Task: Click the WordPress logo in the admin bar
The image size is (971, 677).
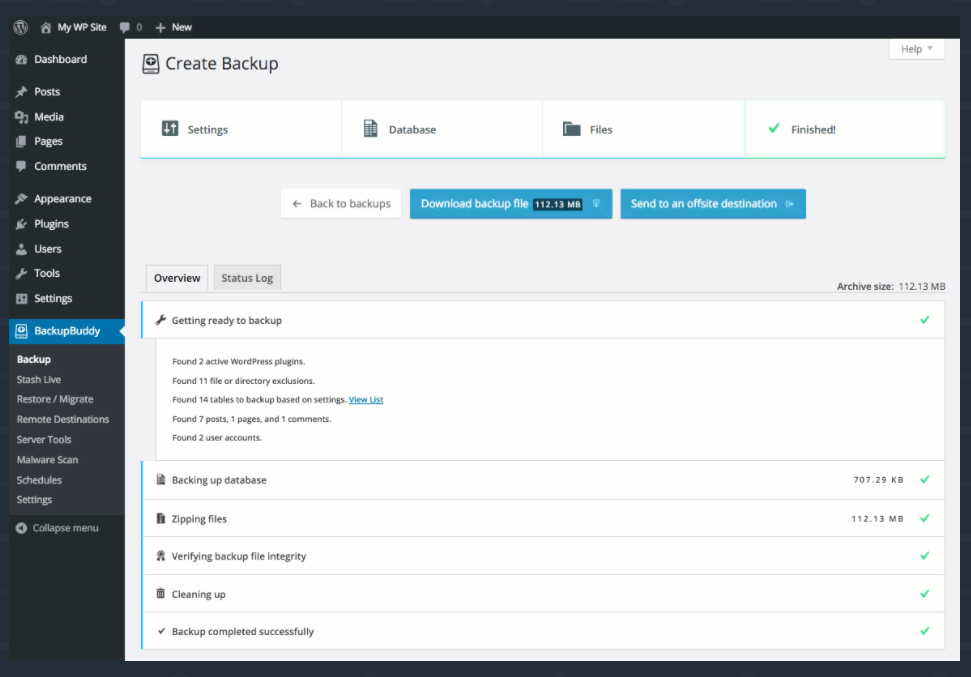Action: (19, 27)
